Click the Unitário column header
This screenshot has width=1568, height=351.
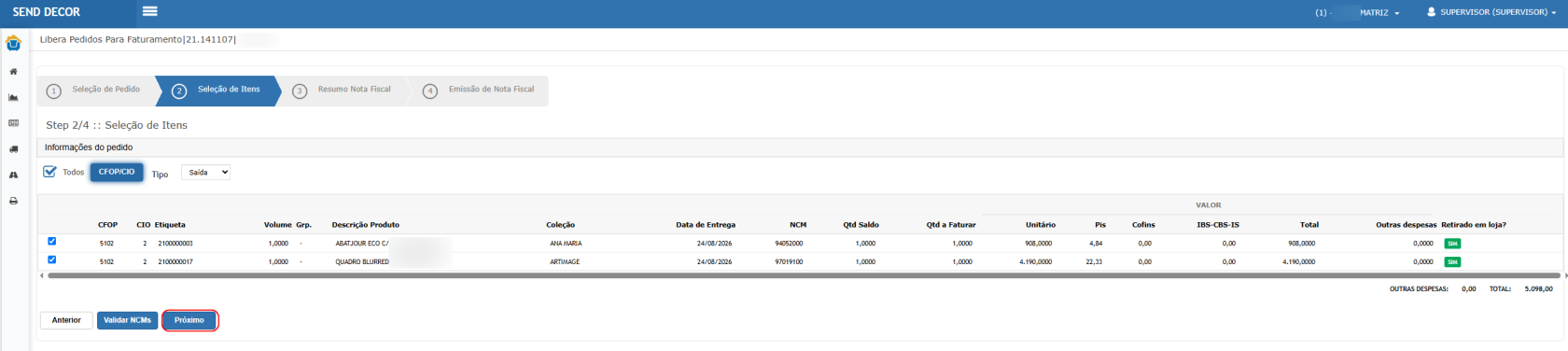tap(1041, 225)
